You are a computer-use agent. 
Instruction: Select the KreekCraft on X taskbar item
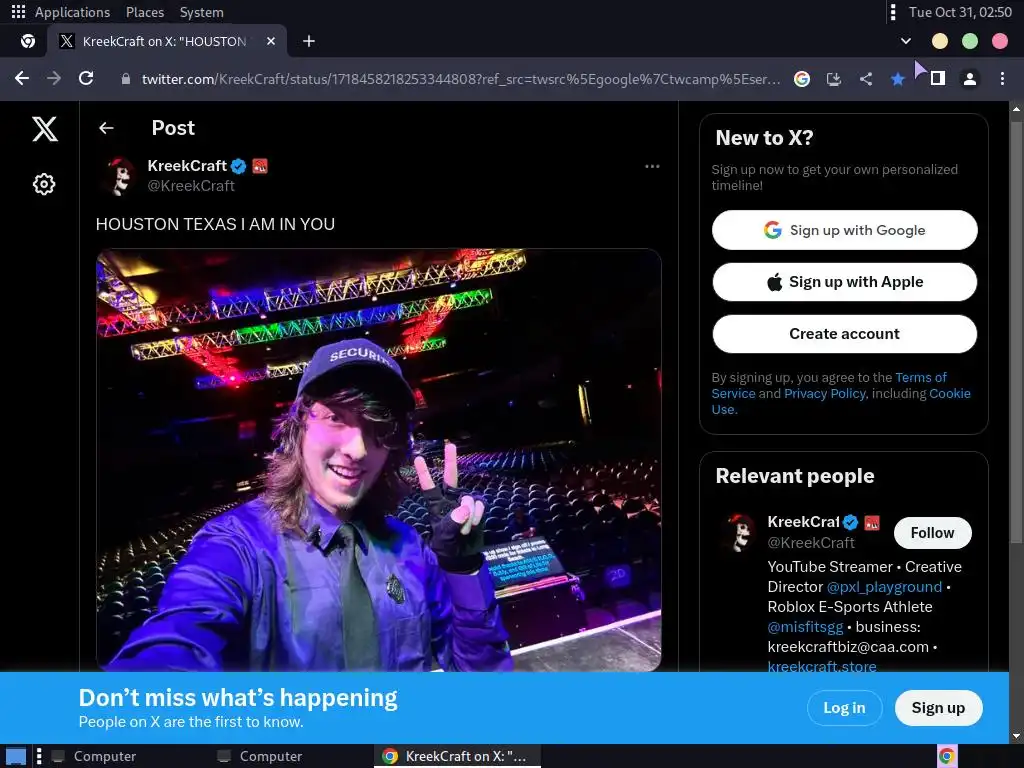(457, 756)
